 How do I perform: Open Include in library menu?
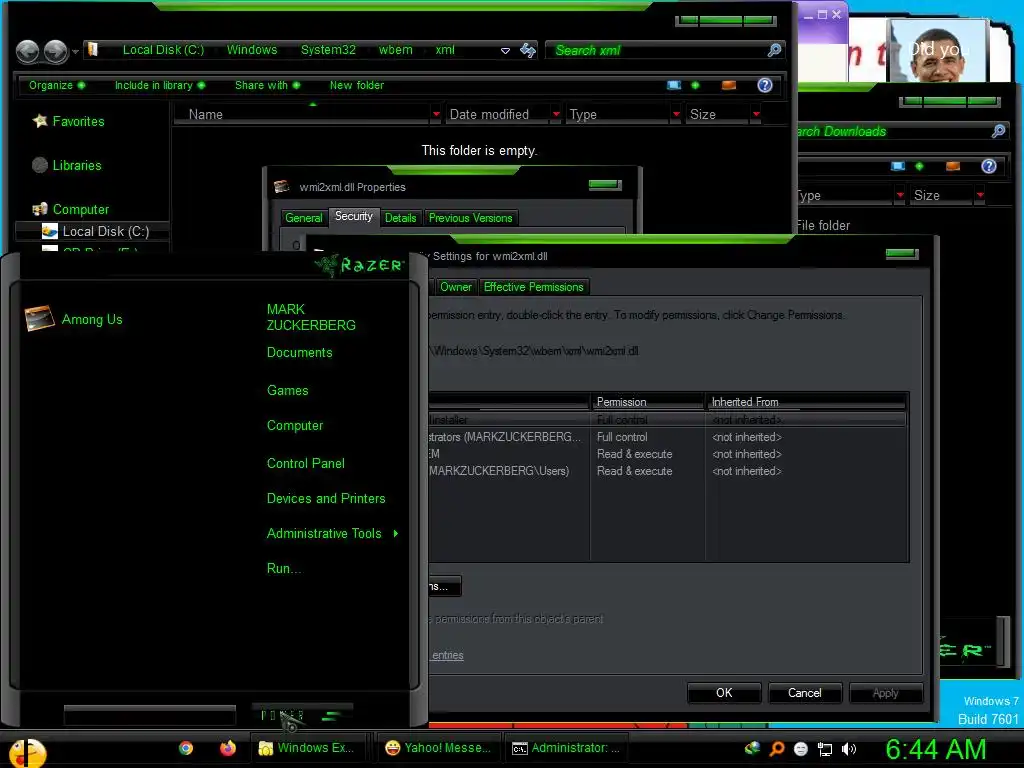(160, 85)
